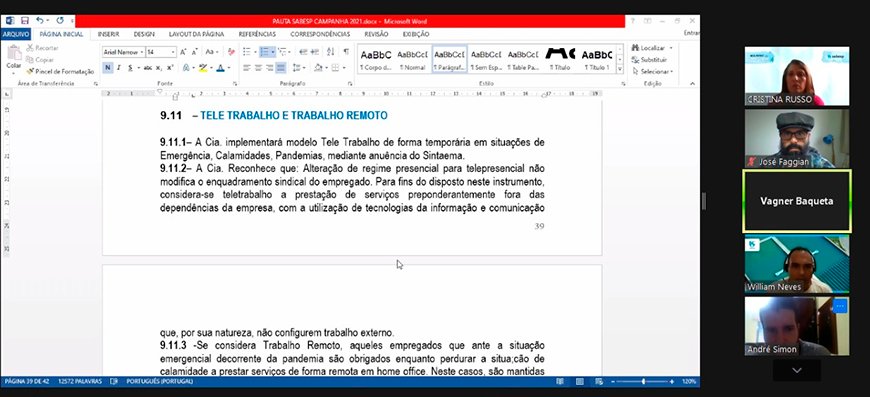Decrease paragraph indent

(303, 52)
